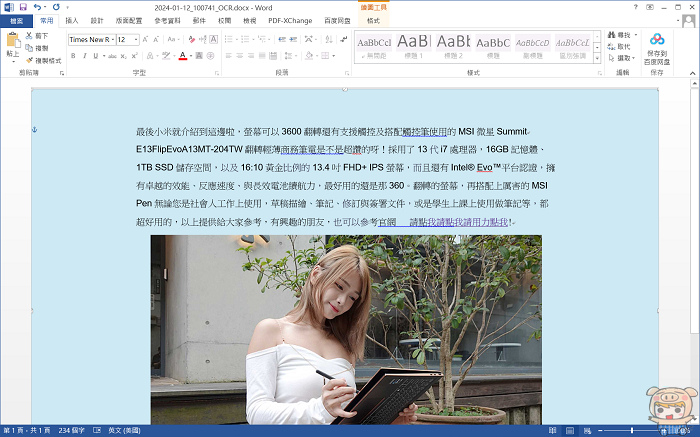Click the Baidu cloud save icon

(657, 39)
